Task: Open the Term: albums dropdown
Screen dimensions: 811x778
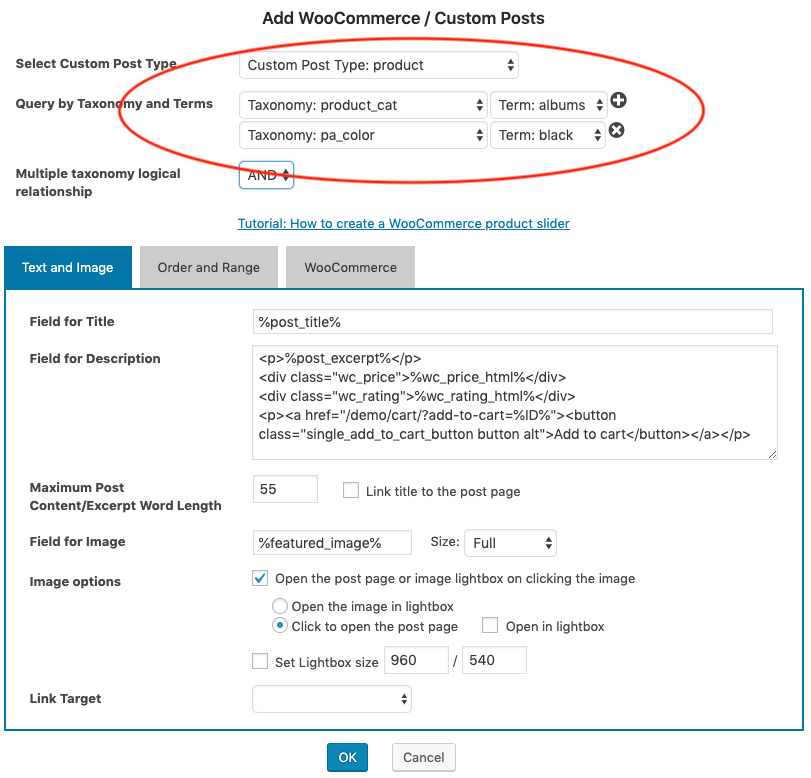Action: (x=548, y=105)
